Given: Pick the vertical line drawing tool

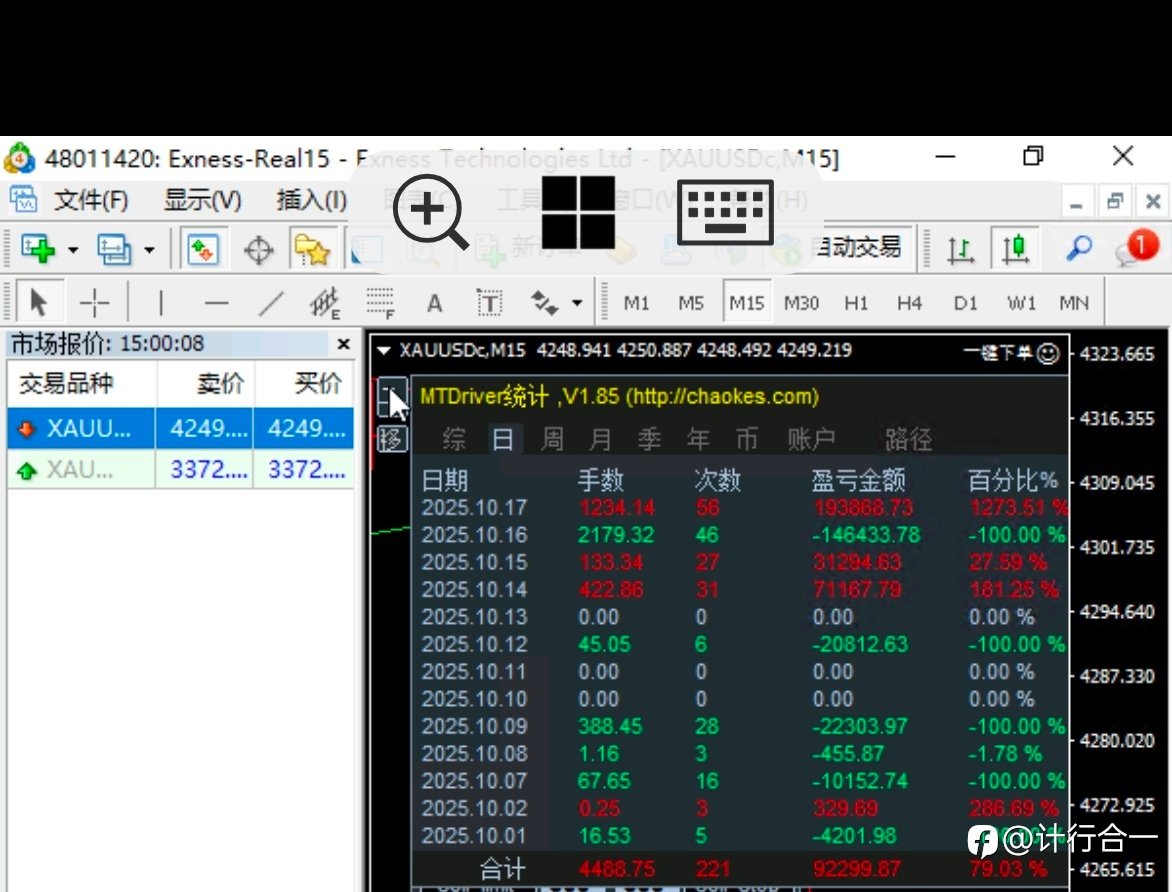Looking at the screenshot, I should coord(161,303).
